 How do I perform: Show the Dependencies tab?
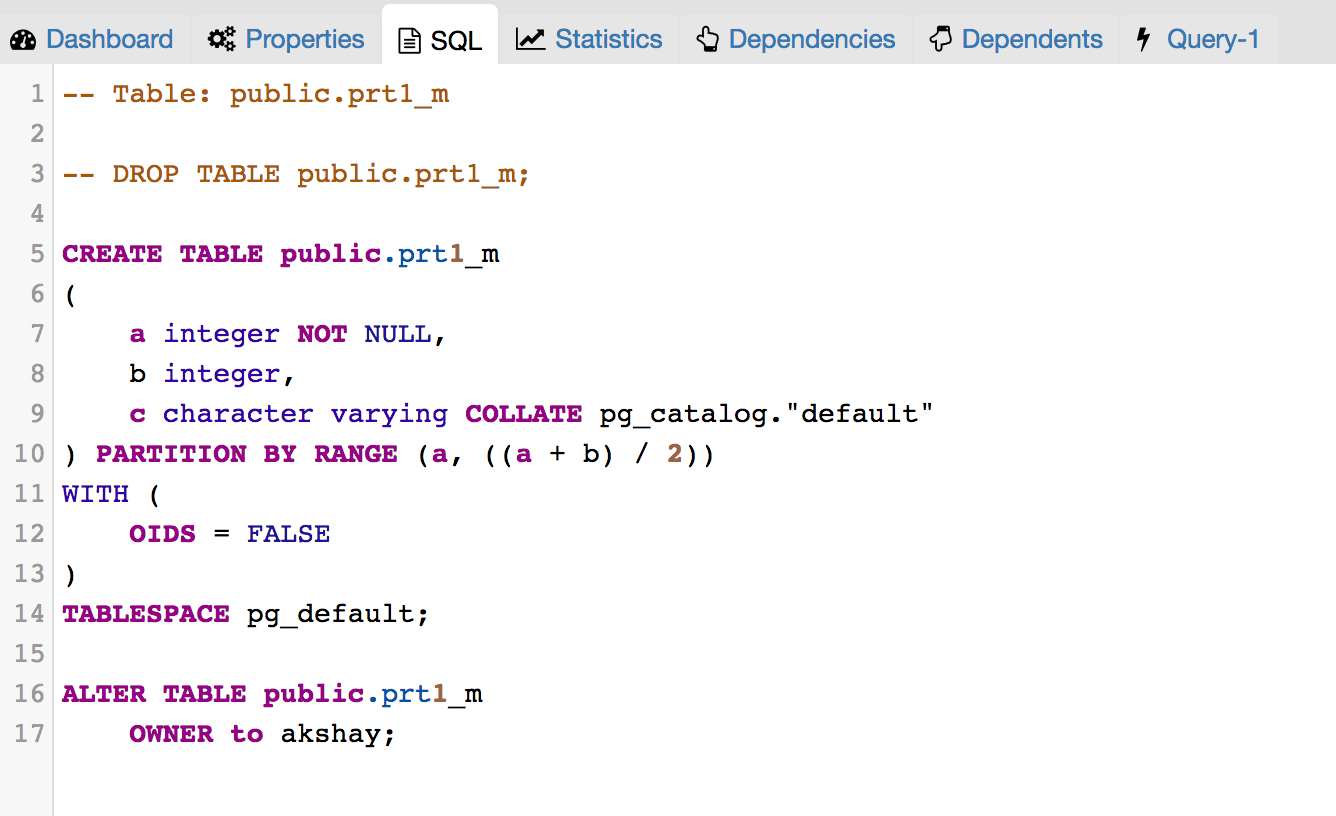pyautogui.click(x=811, y=40)
